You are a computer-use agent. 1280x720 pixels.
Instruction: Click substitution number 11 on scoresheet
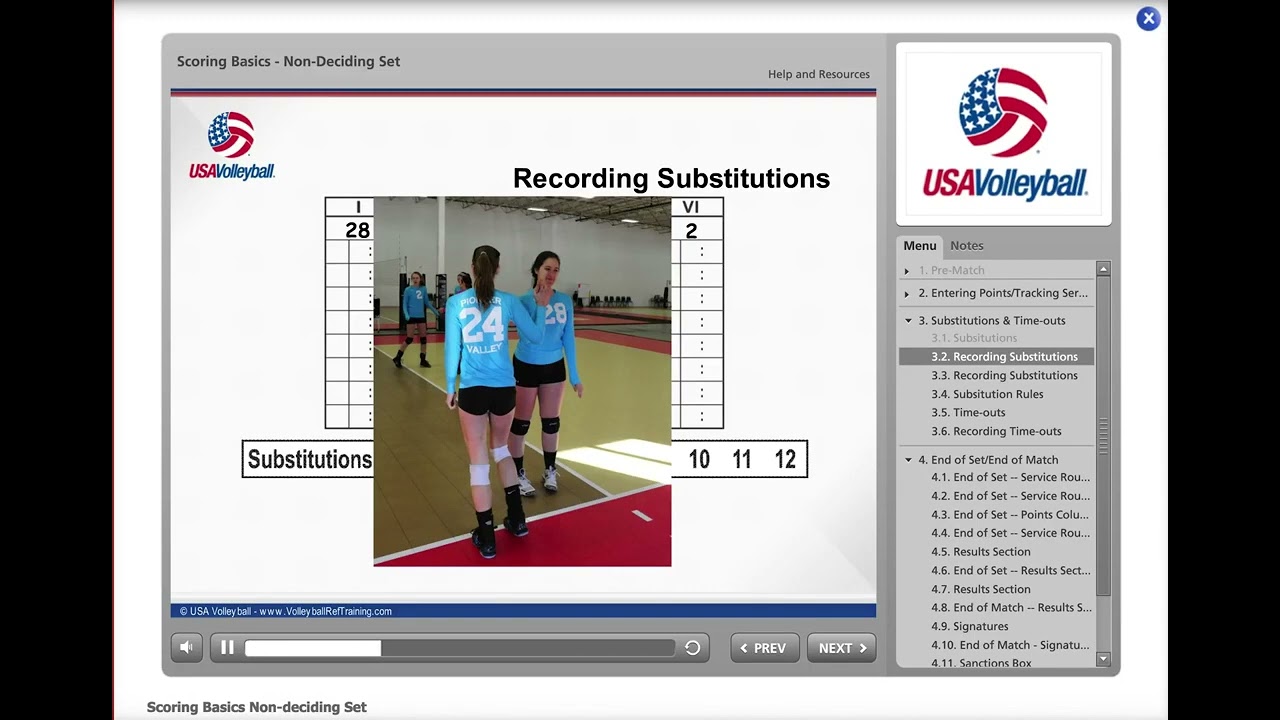(x=741, y=459)
